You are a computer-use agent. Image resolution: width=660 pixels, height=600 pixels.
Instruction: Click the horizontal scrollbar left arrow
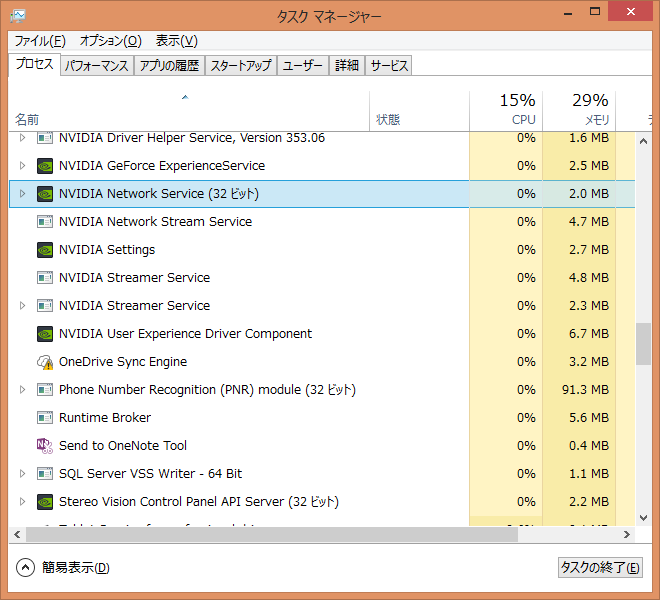(x=17, y=535)
